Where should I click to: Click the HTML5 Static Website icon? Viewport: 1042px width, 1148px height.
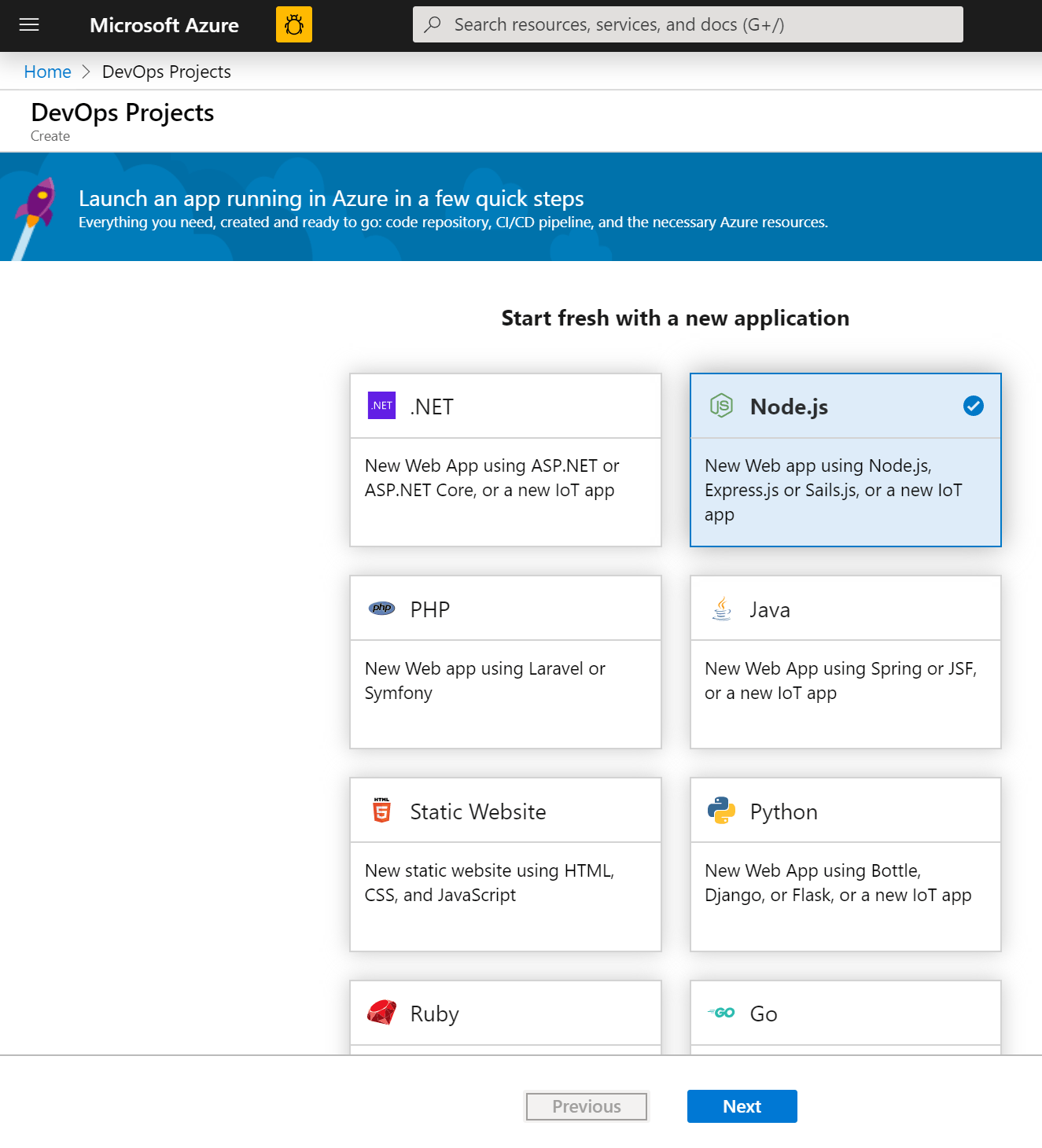coord(381,811)
